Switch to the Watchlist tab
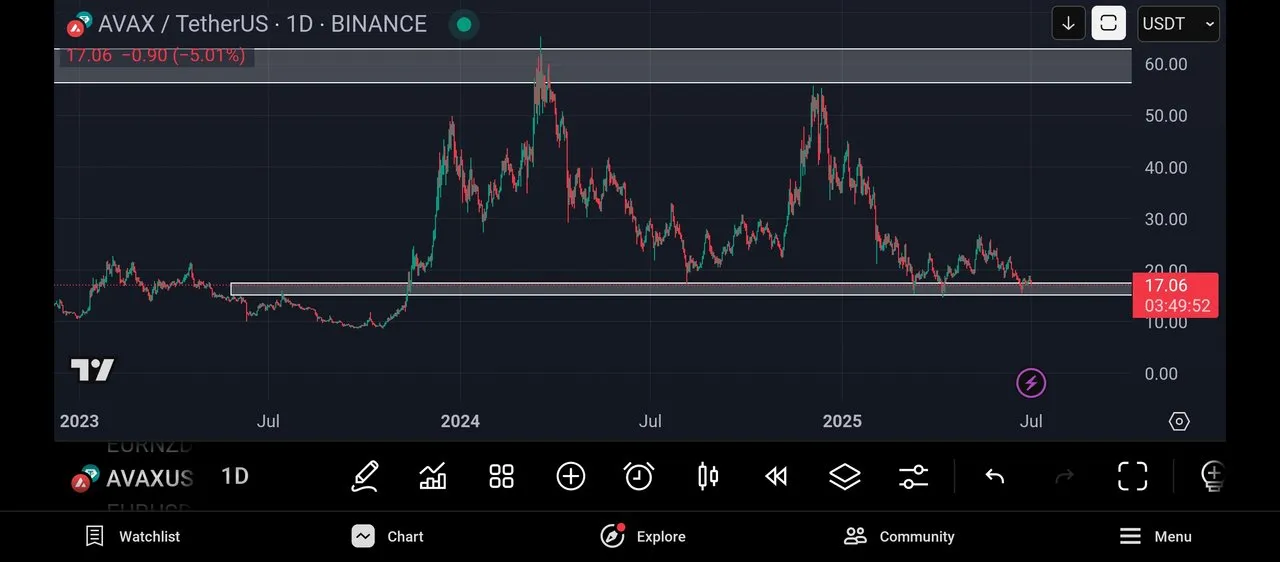The image size is (1280, 562). click(x=133, y=536)
